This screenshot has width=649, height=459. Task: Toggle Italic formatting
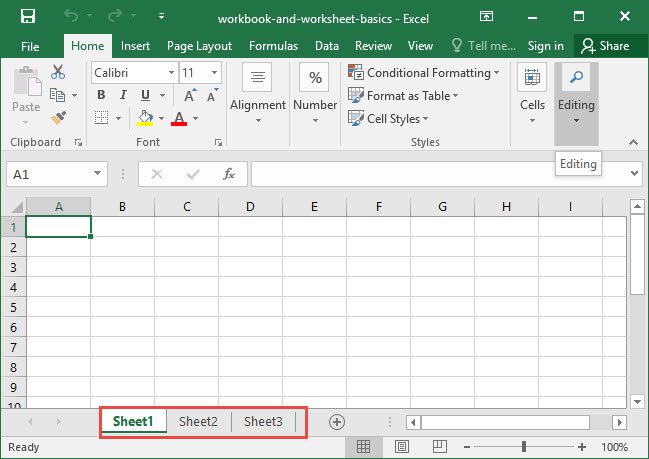pyautogui.click(x=123, y=95)
